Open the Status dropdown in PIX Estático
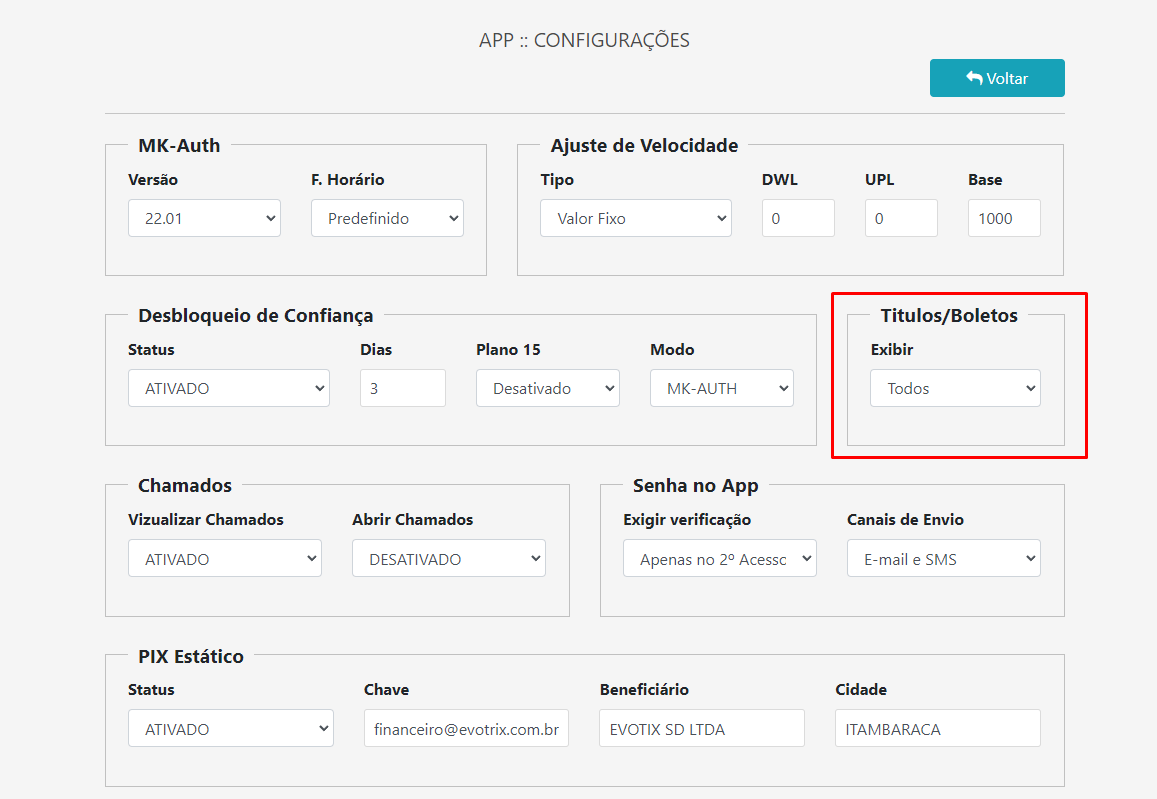1157x799 pixels. (230, 727)
